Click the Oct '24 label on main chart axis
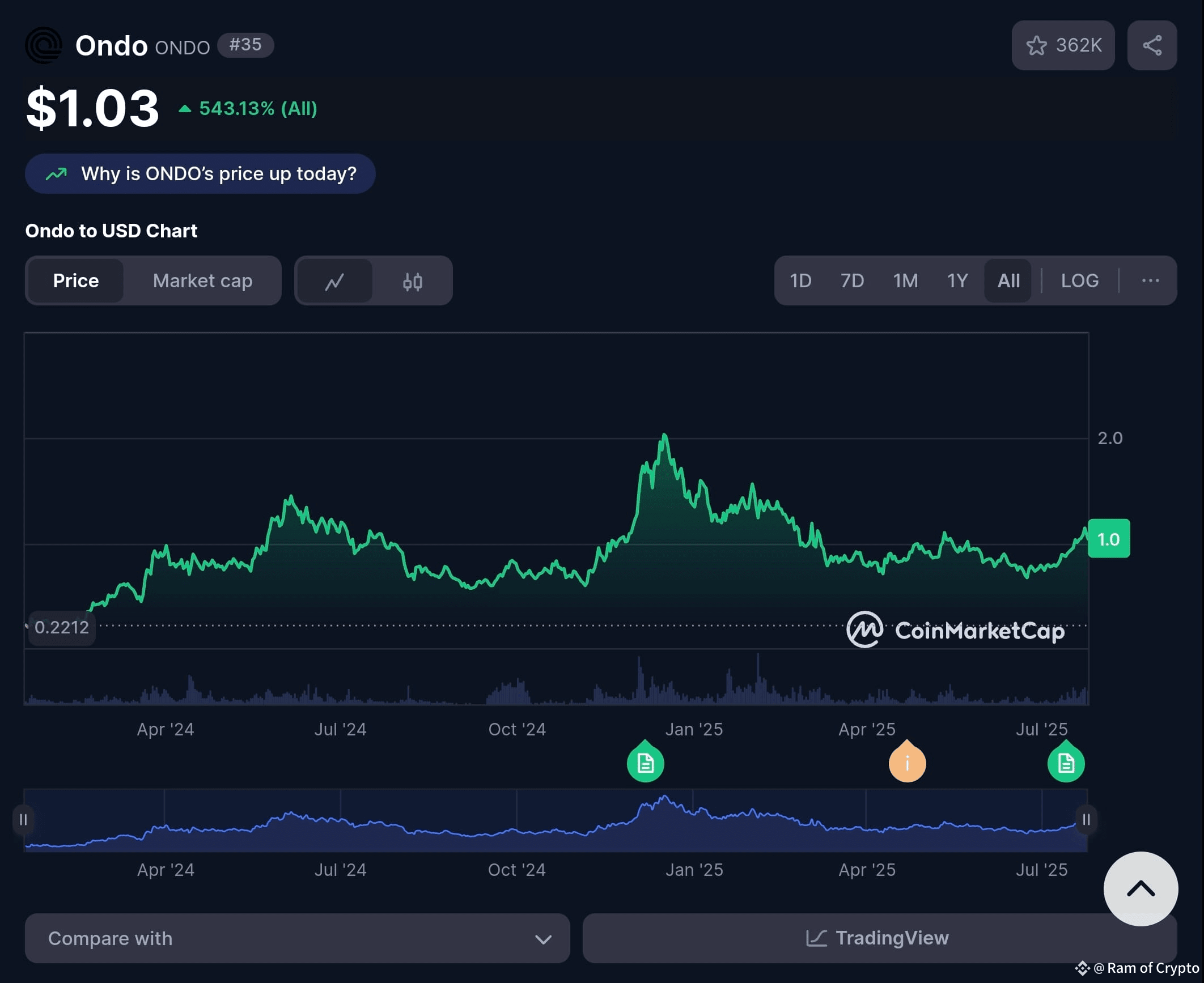Image resolution: width=1204 pixels, height=983 pixels. pos(517,729)
